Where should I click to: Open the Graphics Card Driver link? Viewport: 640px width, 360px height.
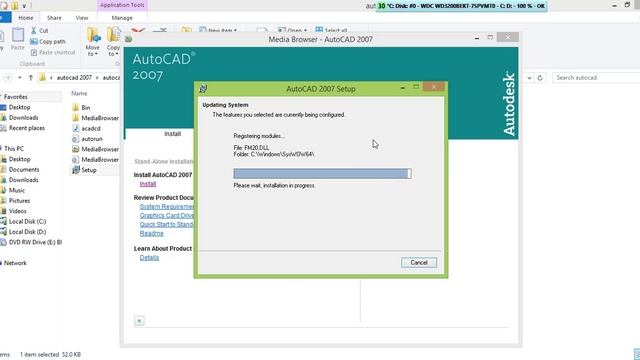click(167, 216)
